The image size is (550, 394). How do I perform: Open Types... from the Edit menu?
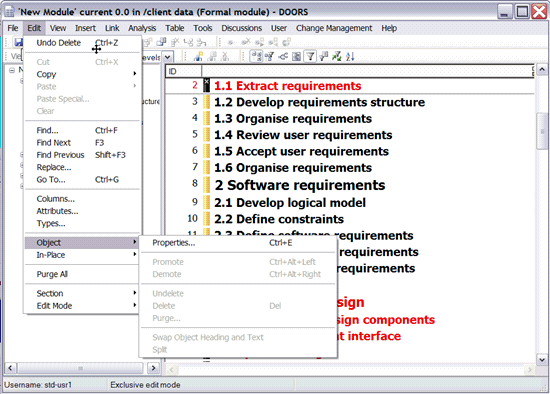[82, 223]
